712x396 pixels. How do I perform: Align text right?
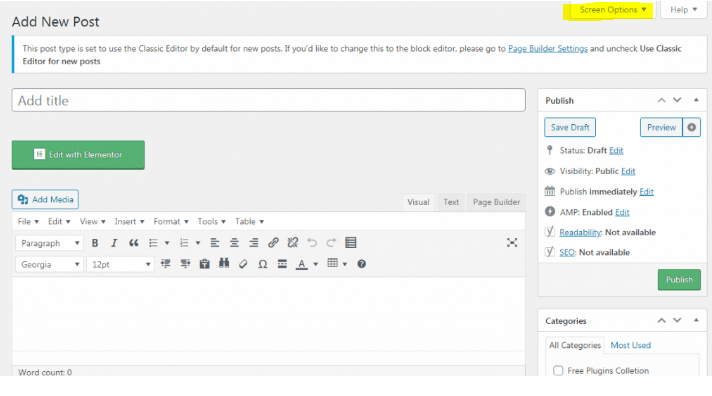(254, 243)
